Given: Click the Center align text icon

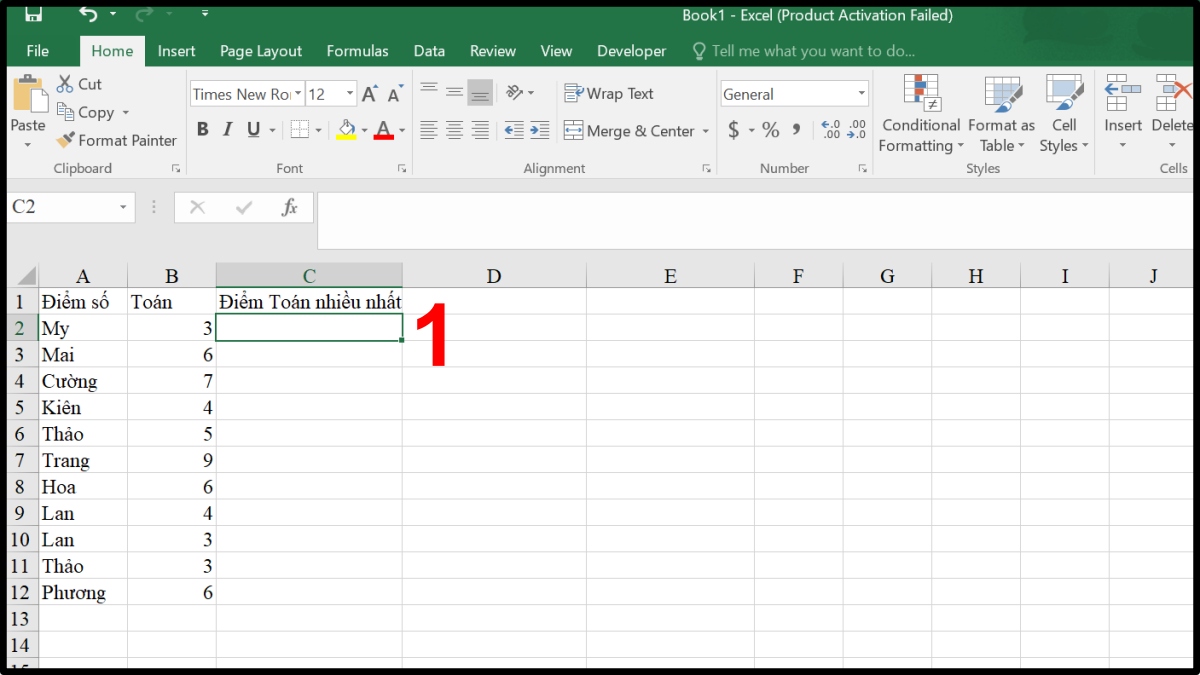Looking at the screenshot, I should [455, 130].
